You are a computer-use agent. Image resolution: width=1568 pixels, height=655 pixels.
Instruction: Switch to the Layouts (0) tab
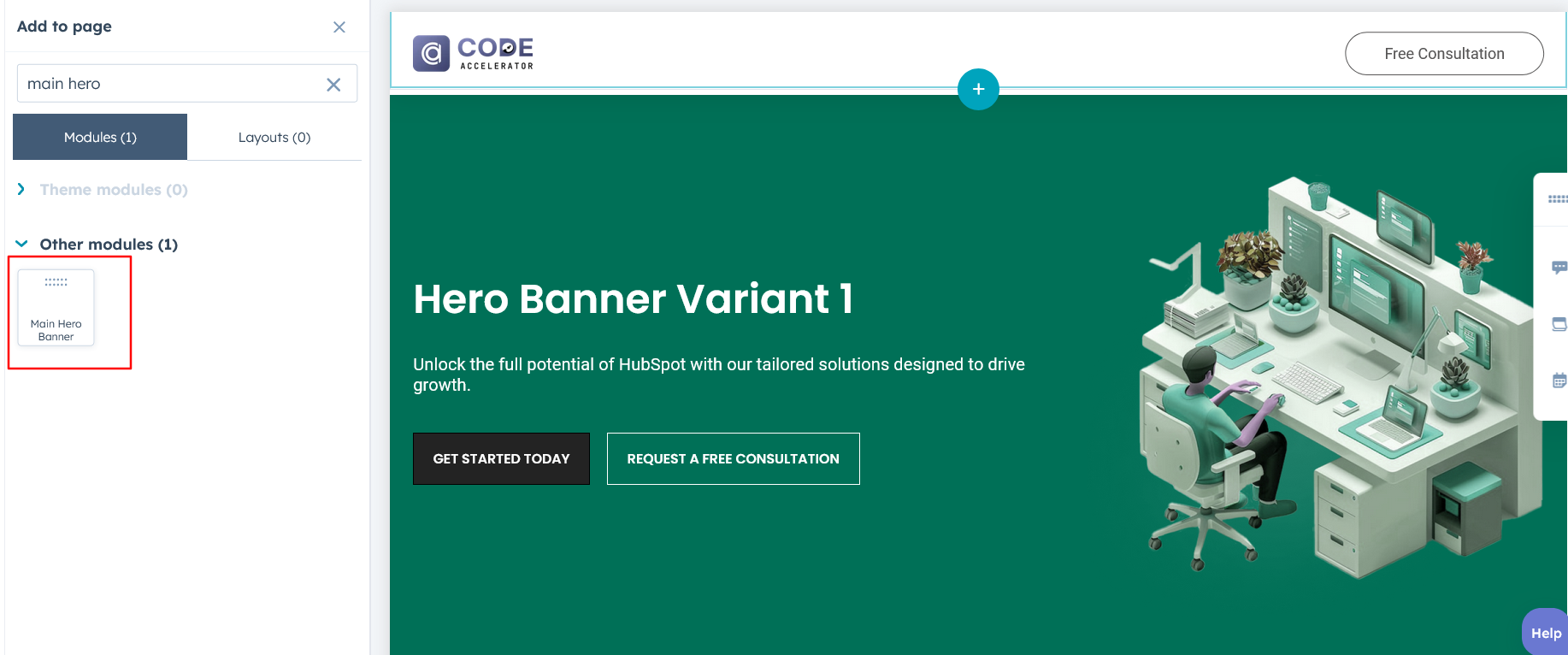pos(274,137)
